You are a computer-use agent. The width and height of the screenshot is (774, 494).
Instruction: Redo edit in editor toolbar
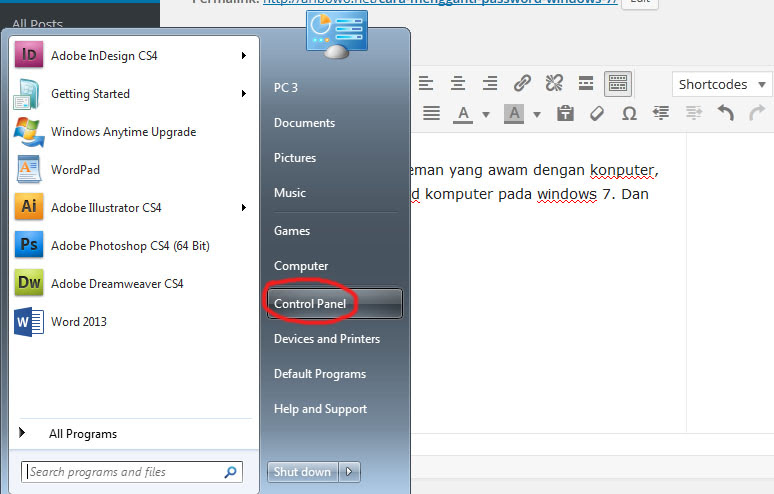point(757,113)
